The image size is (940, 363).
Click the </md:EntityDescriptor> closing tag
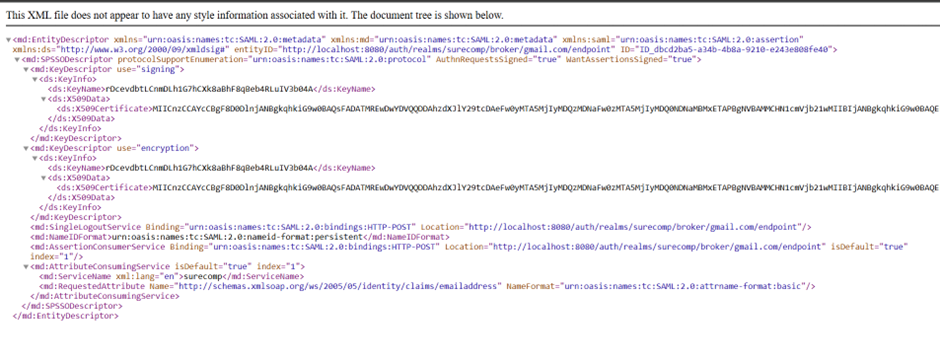coord(65,316)
